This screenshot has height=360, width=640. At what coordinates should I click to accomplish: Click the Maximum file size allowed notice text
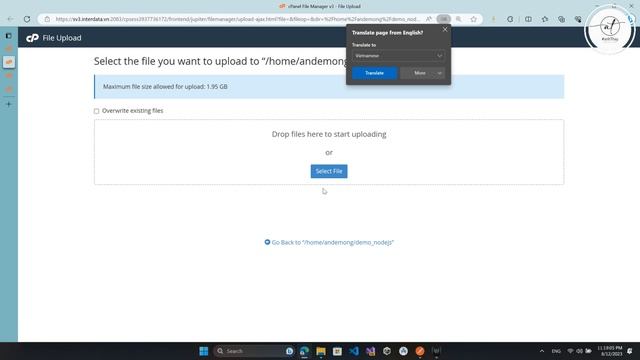coord(165,87)
